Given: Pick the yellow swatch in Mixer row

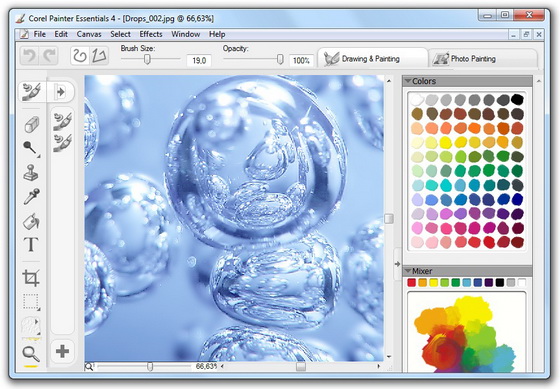Looking at the screenshot, I should pos(434,283).
